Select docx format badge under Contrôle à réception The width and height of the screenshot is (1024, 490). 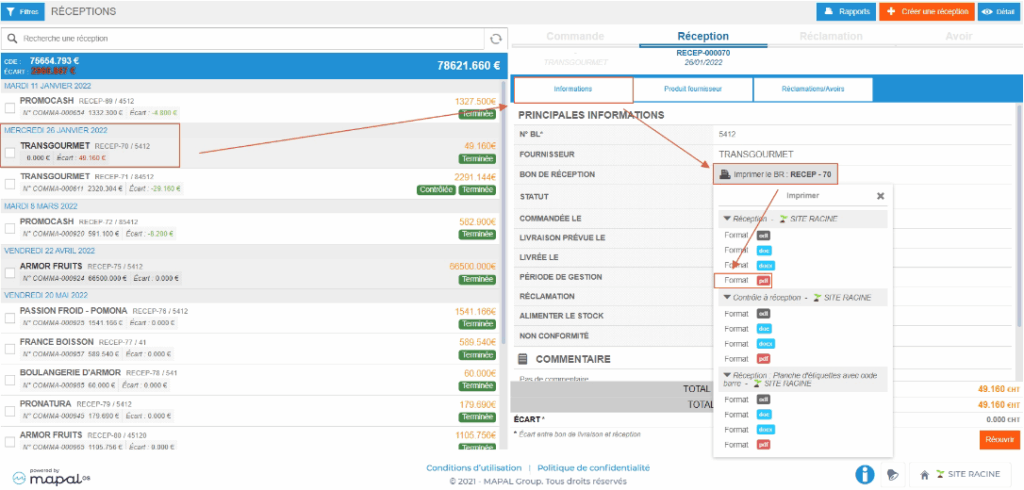tap(765, 343)
